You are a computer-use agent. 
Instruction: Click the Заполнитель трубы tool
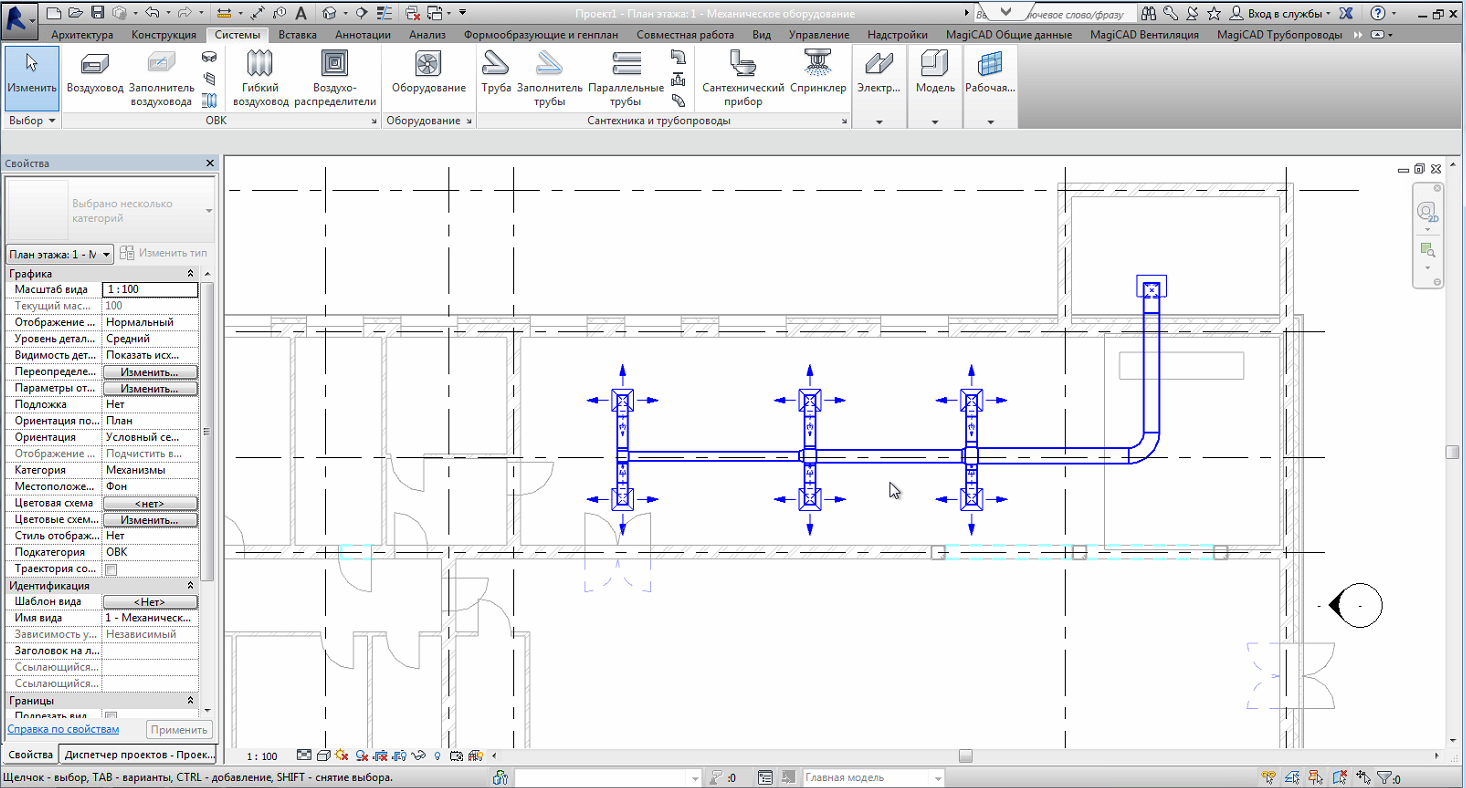pyautogui.click(x=549, y=77)
